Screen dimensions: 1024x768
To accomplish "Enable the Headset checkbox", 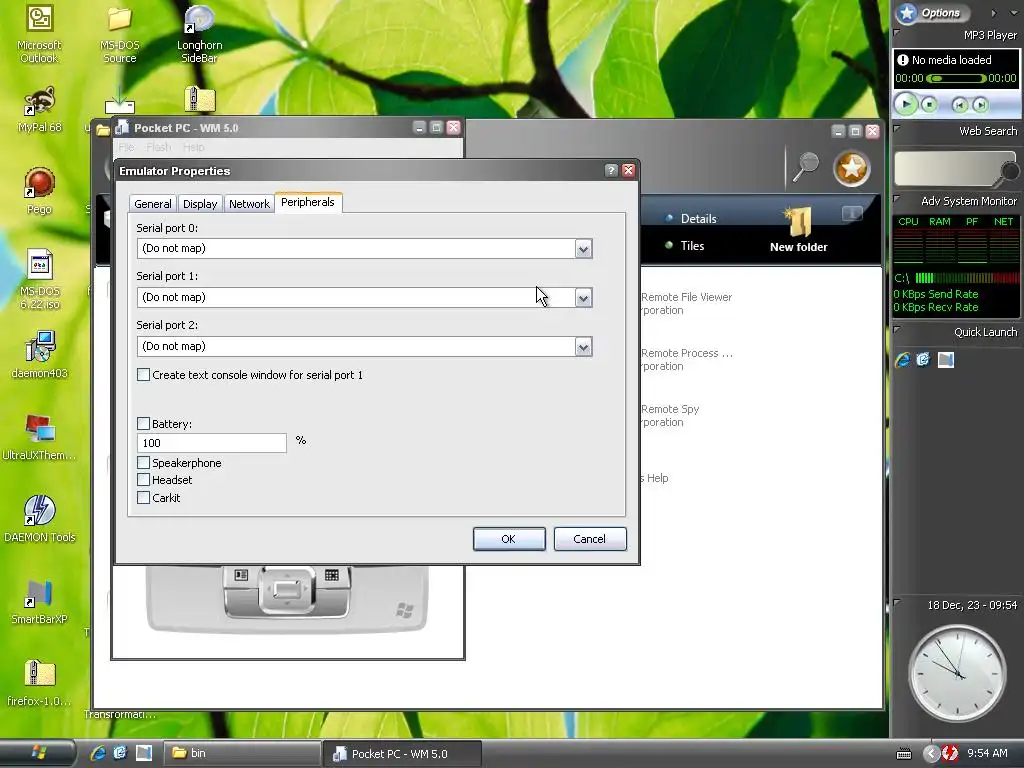I will coord(144,479).
